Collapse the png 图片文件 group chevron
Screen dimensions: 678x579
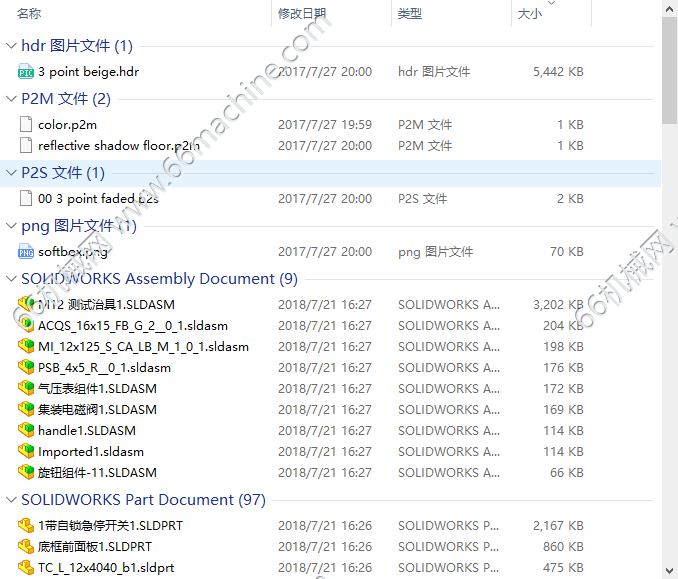pos(11,226)
